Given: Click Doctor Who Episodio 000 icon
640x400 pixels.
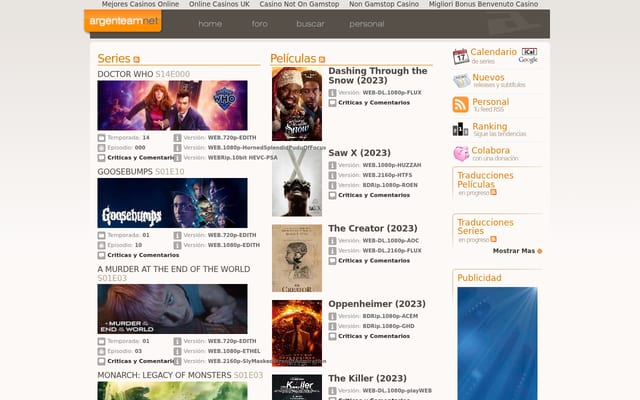Looking at the screenshot, I should (x=101, y=148).
